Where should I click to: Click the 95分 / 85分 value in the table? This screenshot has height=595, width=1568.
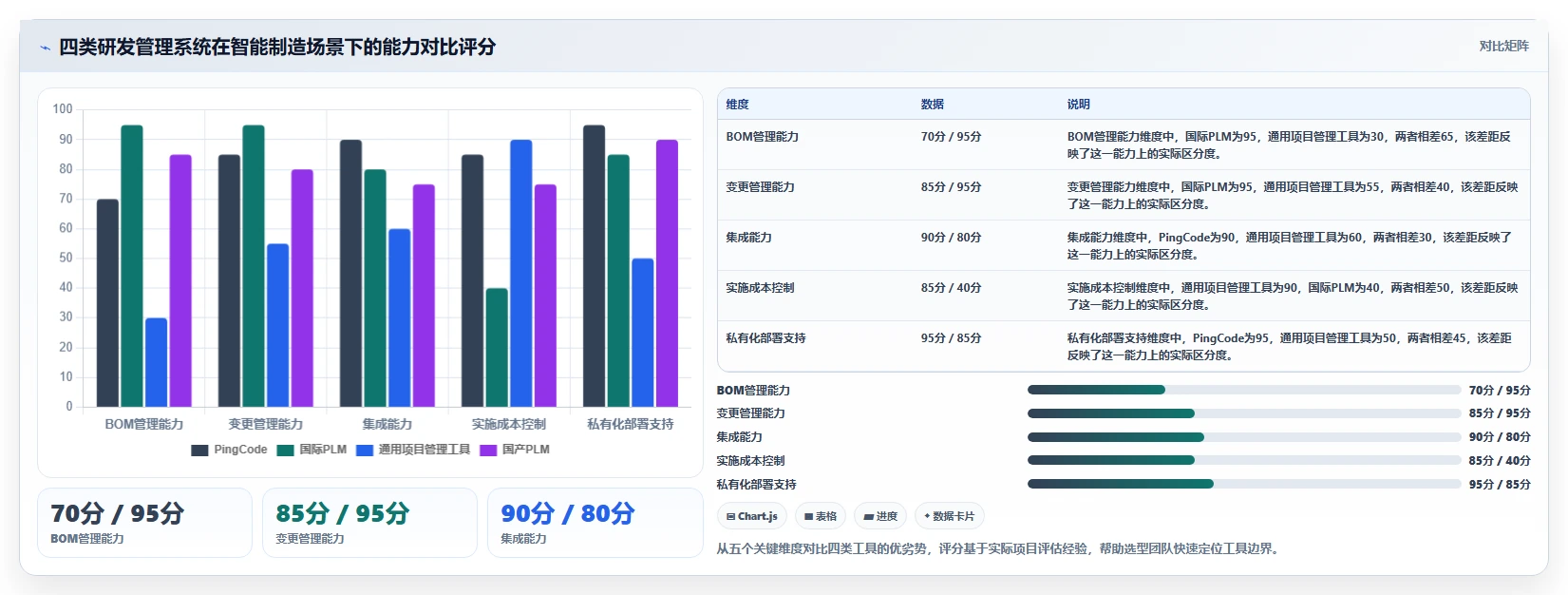pos(951,338)
